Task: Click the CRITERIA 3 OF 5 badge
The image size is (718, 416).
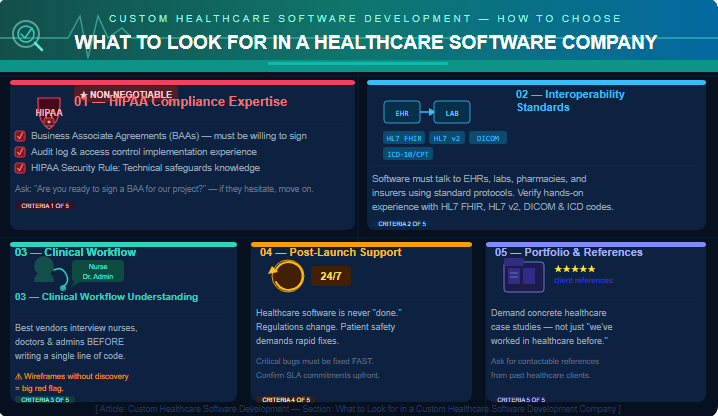Action: [x=45, y=400]
